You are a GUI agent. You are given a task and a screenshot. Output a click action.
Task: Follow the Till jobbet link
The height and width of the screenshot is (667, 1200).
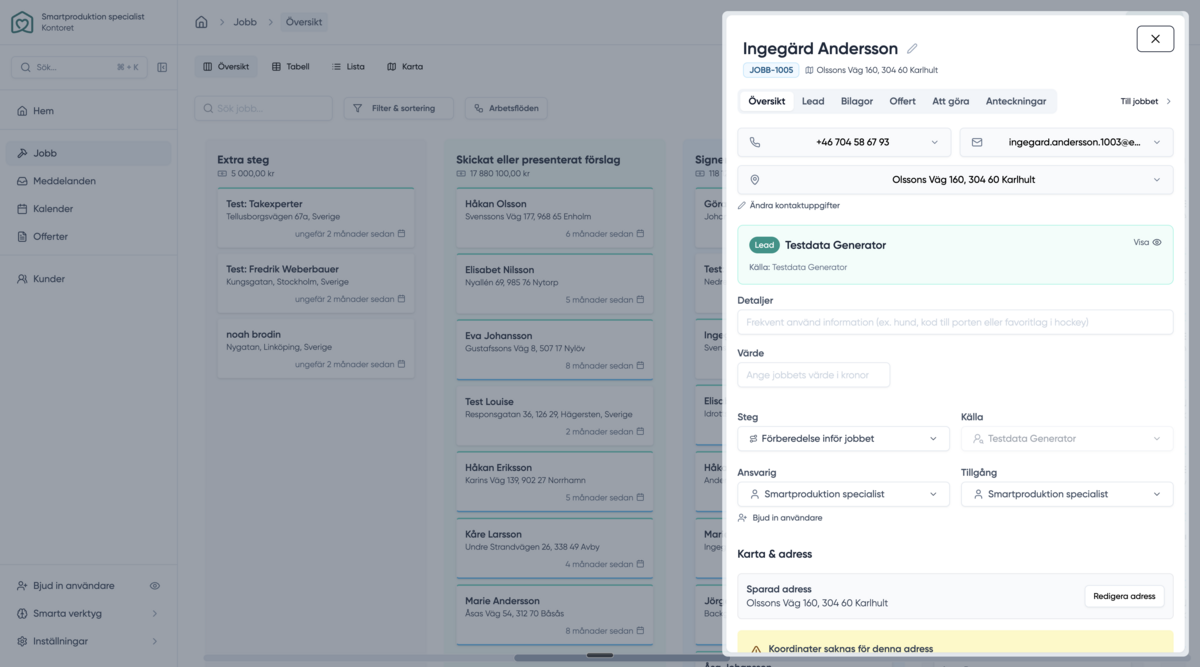tap(1145, 101)
